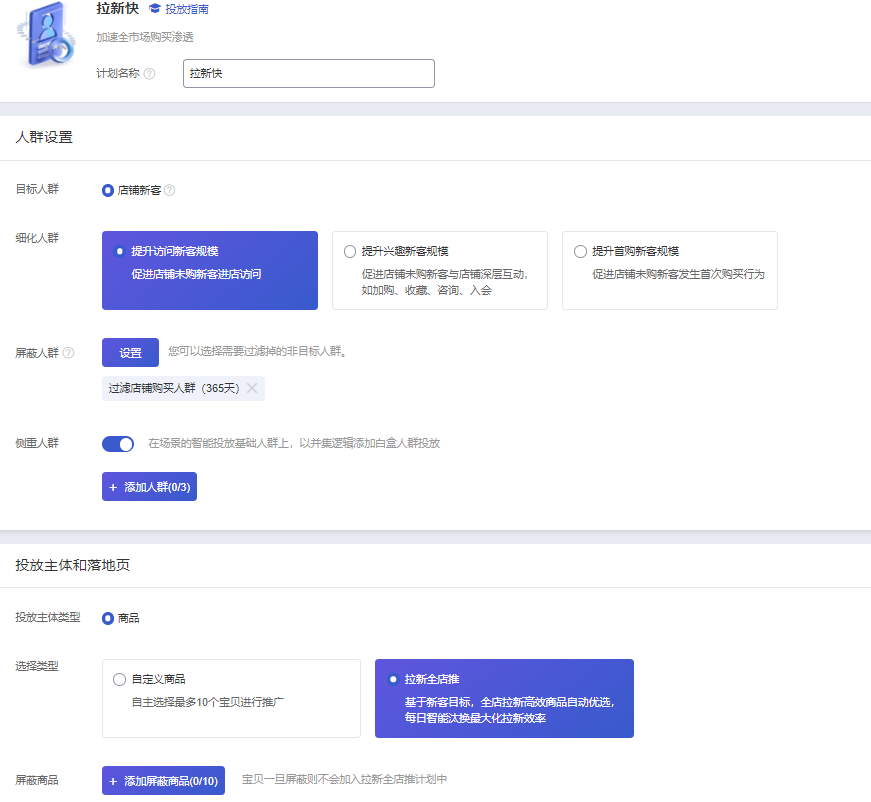Viewport: 871px width, 802px height.
Task: Click the 目标人群 label
Action: (x=37, y=189)
